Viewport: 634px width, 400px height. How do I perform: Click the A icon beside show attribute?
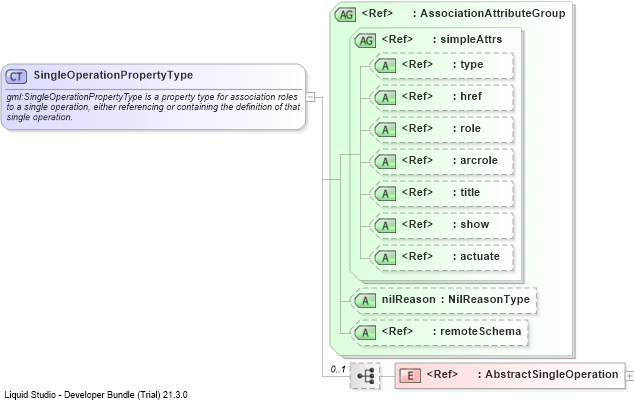coord(385,225)
